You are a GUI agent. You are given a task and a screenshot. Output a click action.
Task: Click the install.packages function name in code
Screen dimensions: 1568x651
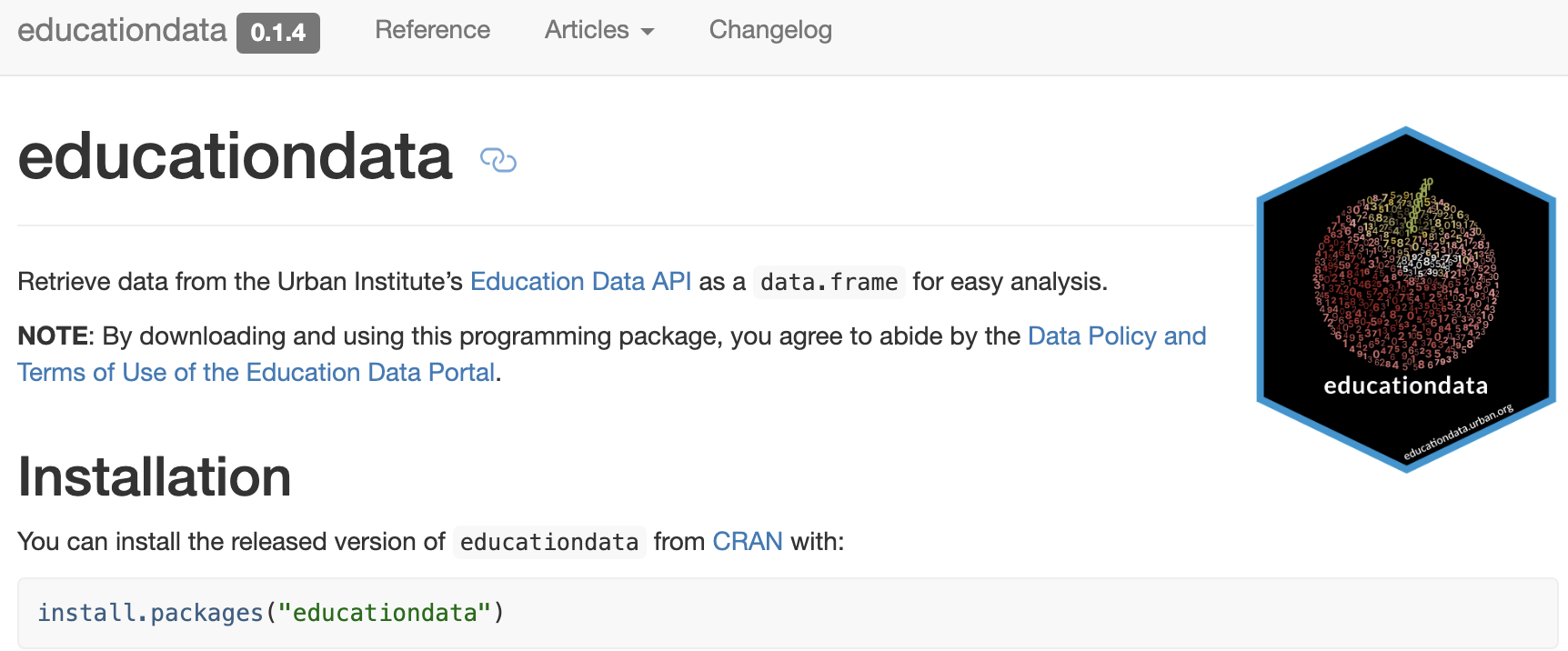click(149, 613)
